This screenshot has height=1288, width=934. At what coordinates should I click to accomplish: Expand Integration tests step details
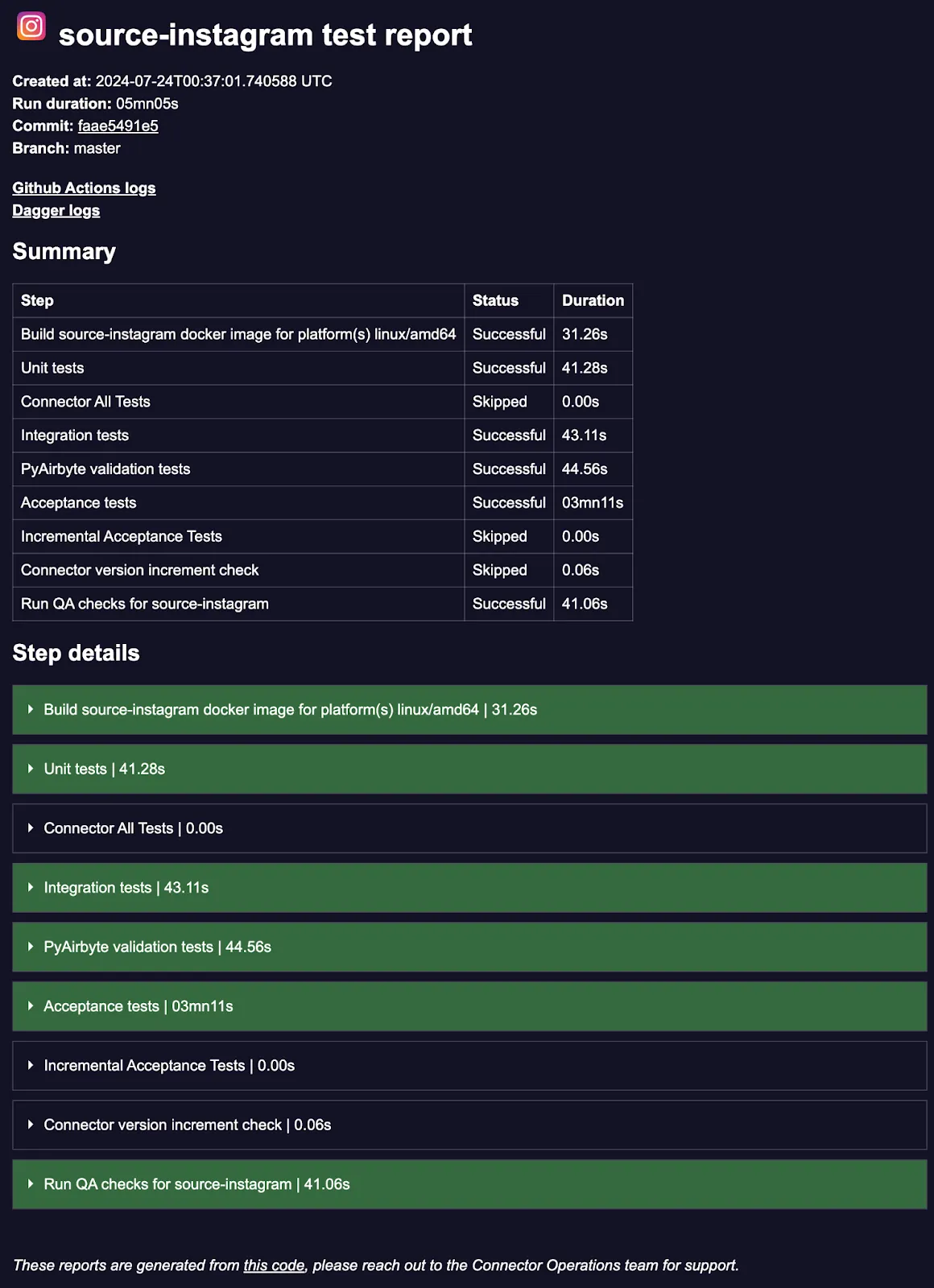click(x=469, y=887)
